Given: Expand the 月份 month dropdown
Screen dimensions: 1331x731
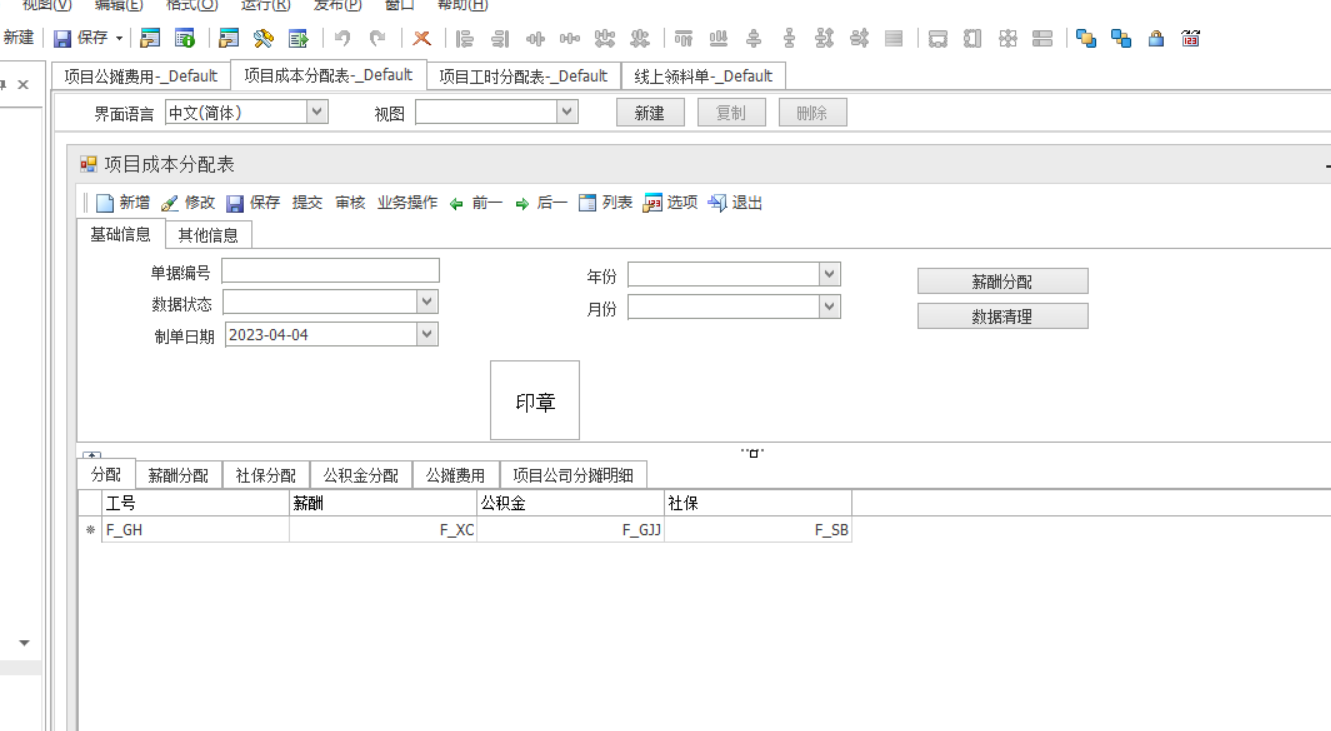Looking at the screenshot, I should pyautogui.click(x=829, y=307).
